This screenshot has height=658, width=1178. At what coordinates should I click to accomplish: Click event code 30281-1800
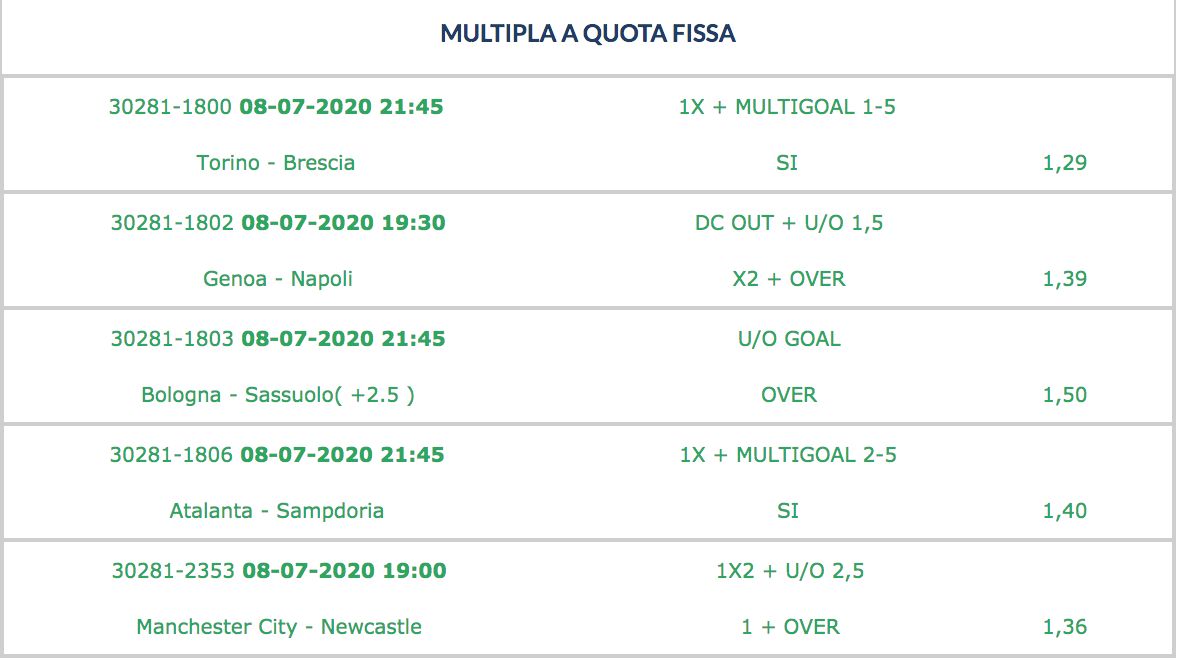pos(171,107)
